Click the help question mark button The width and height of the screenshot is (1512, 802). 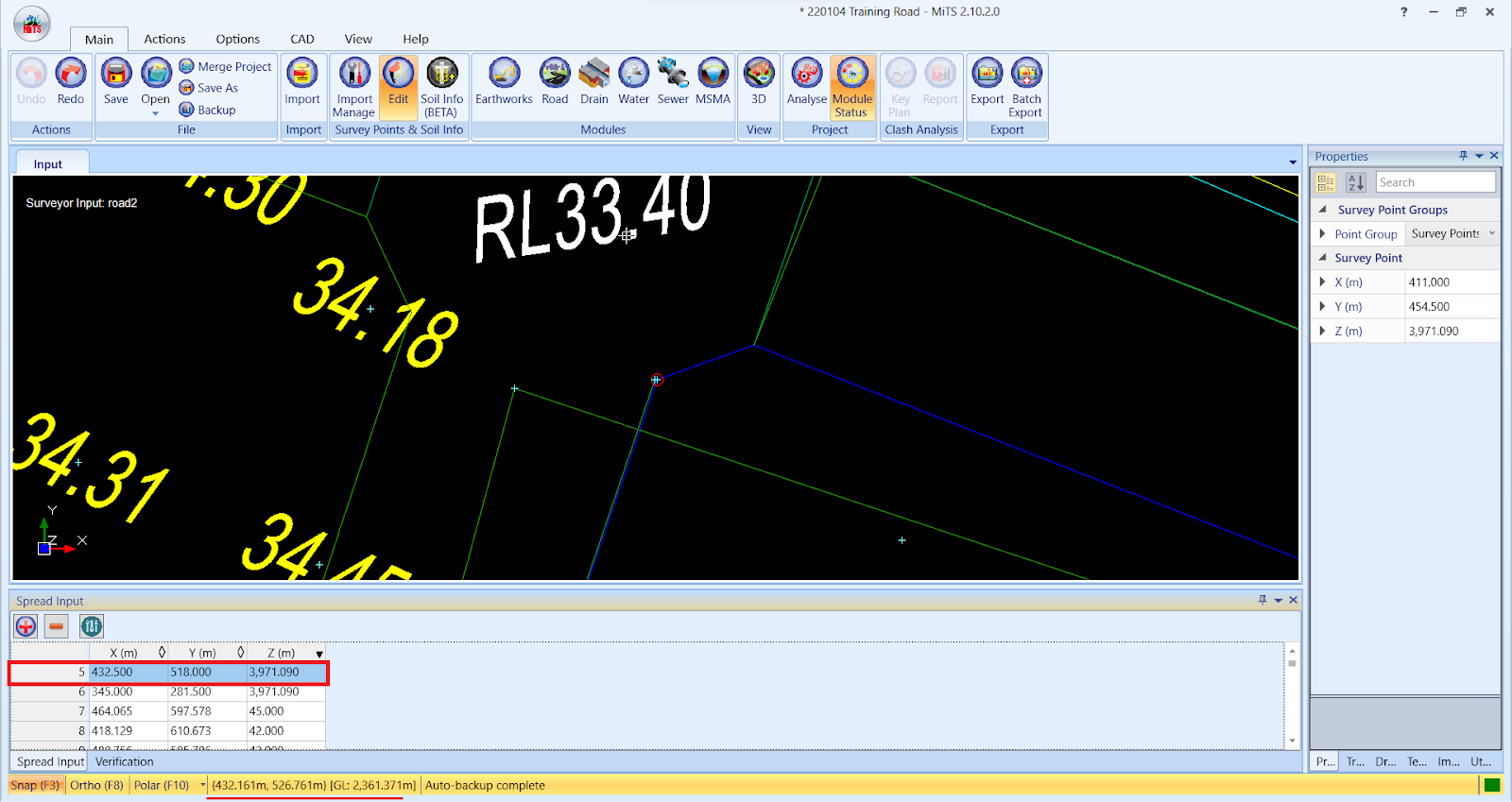coord(1404,12)
